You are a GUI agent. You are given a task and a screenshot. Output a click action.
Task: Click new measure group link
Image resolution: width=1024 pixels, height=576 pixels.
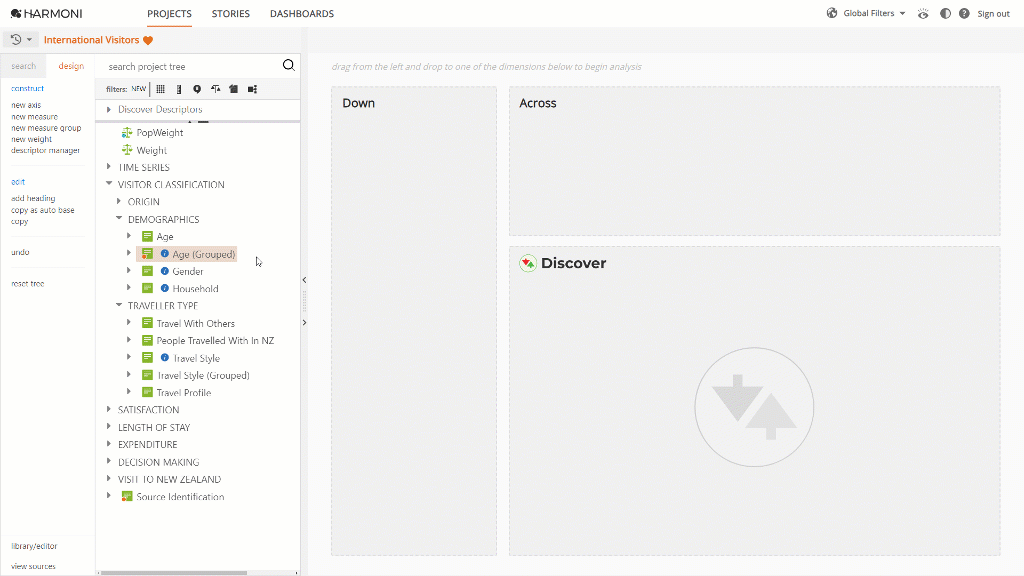[x=46, y=128]
